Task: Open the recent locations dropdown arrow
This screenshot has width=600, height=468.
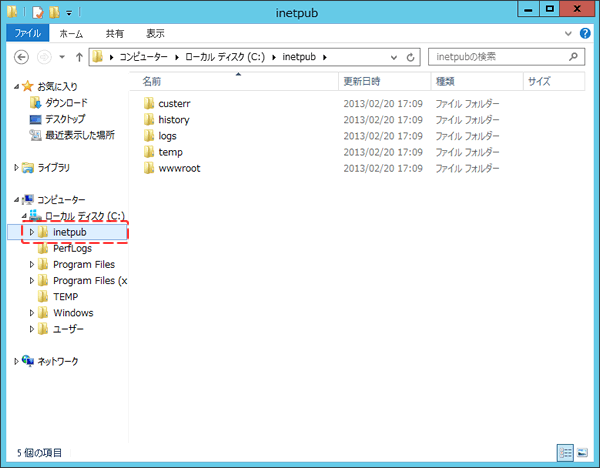Action: [62, 57]
